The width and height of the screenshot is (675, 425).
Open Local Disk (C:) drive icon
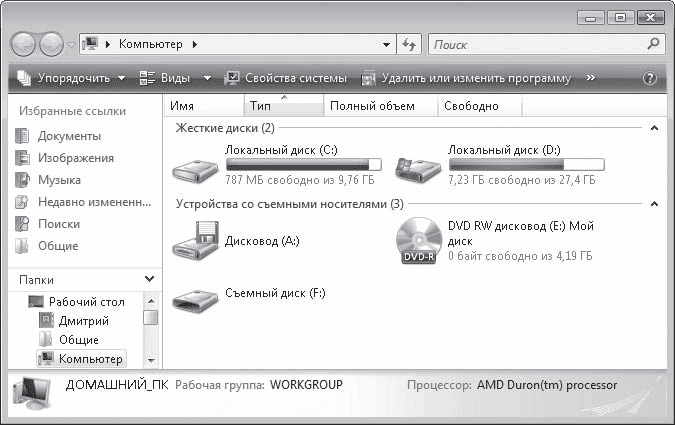click(x=199, y=167)
